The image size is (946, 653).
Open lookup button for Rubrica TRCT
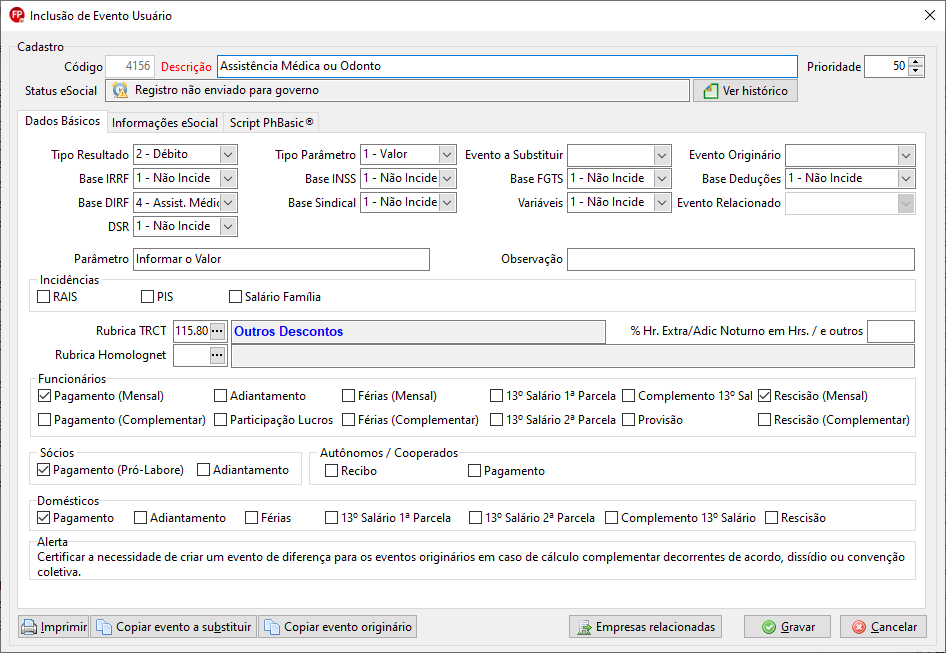point(217,331)
